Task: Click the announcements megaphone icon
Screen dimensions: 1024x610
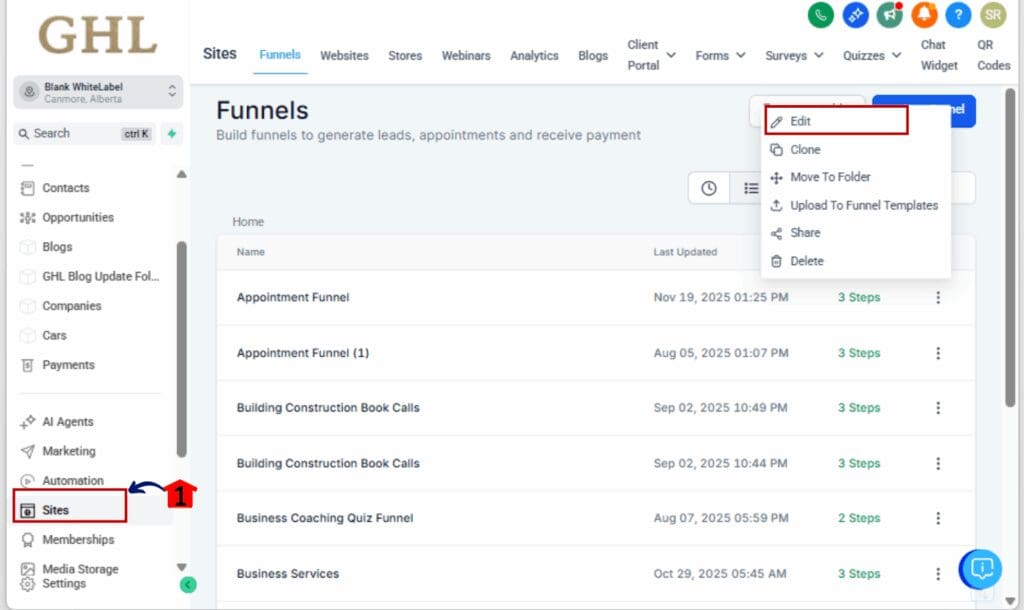Action: tap(889, 15)
